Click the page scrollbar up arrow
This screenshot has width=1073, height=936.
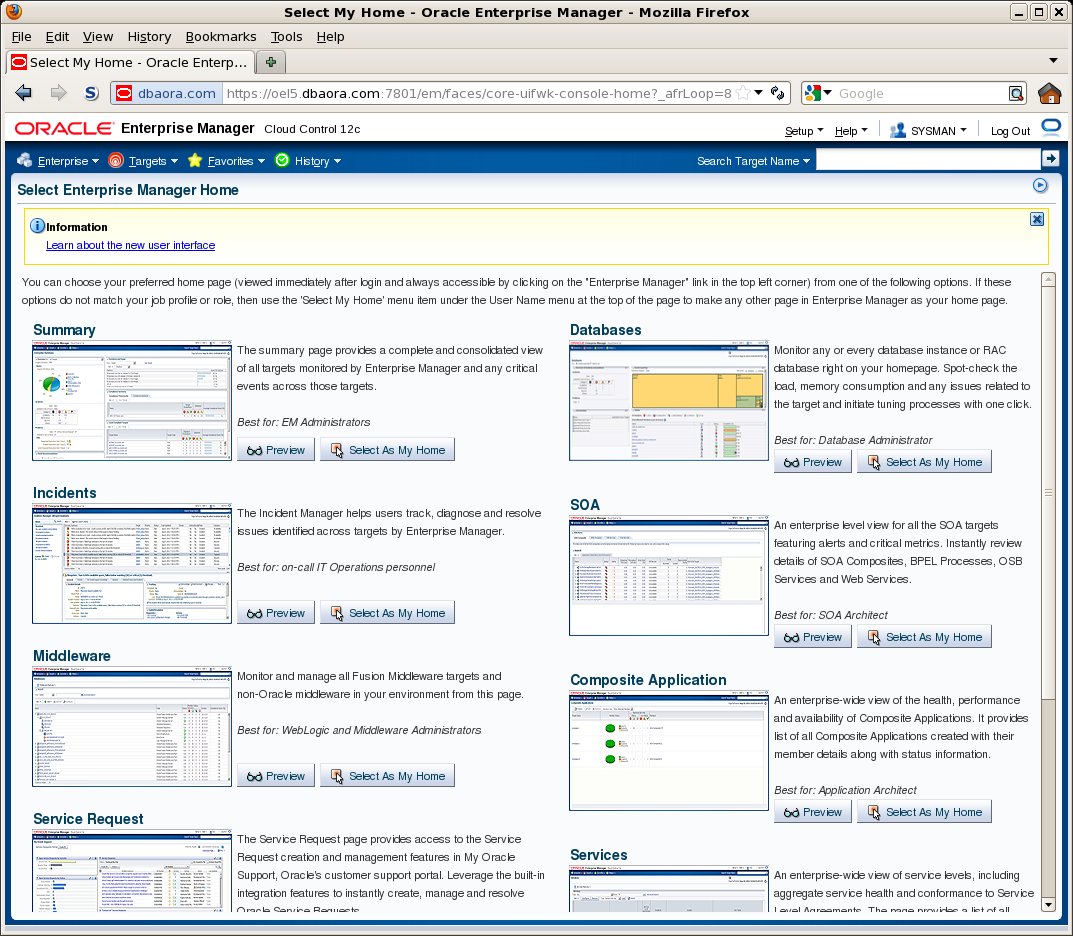click(1048, 279)
